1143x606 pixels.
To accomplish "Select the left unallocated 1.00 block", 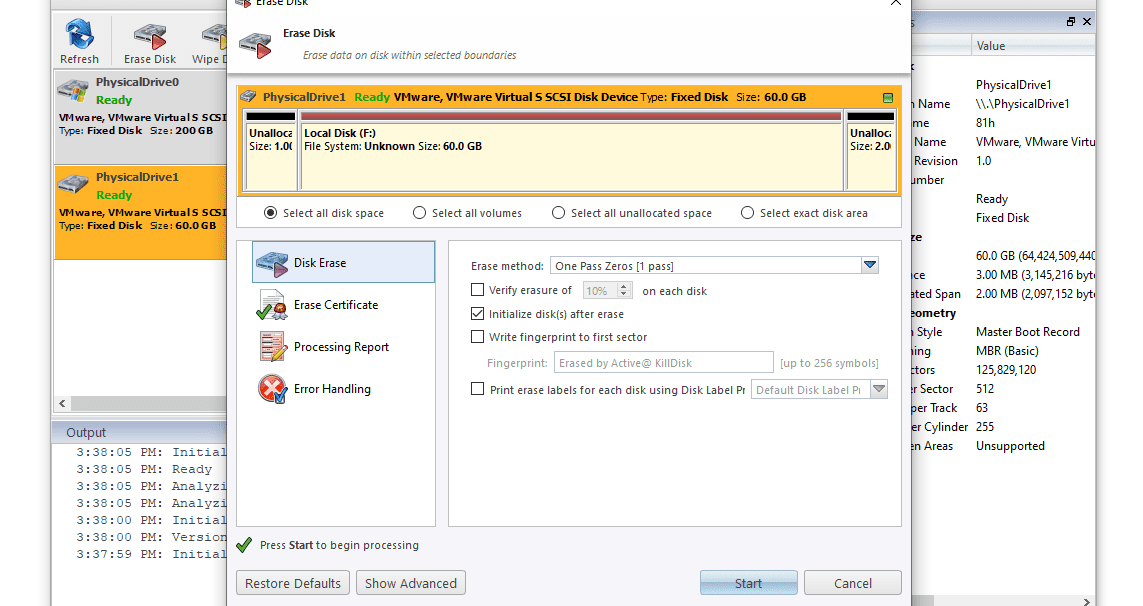I will click(270, 150).
